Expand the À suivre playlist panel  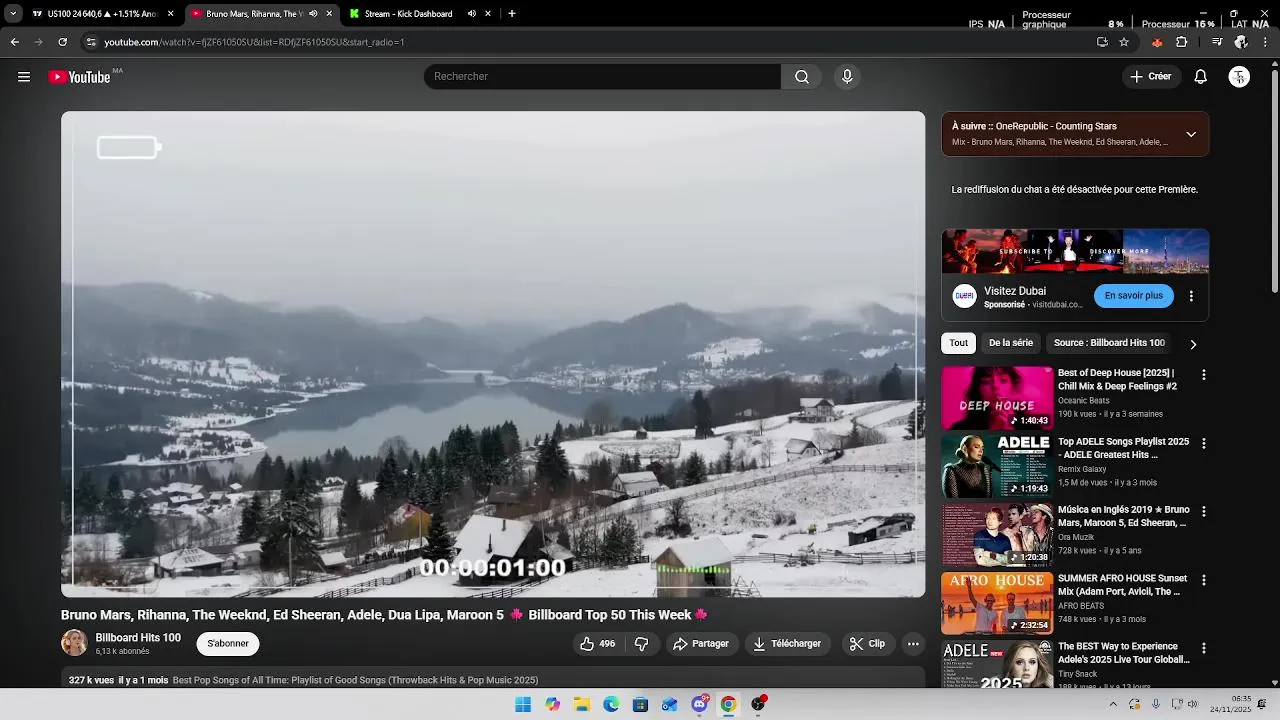[1191, 134]
